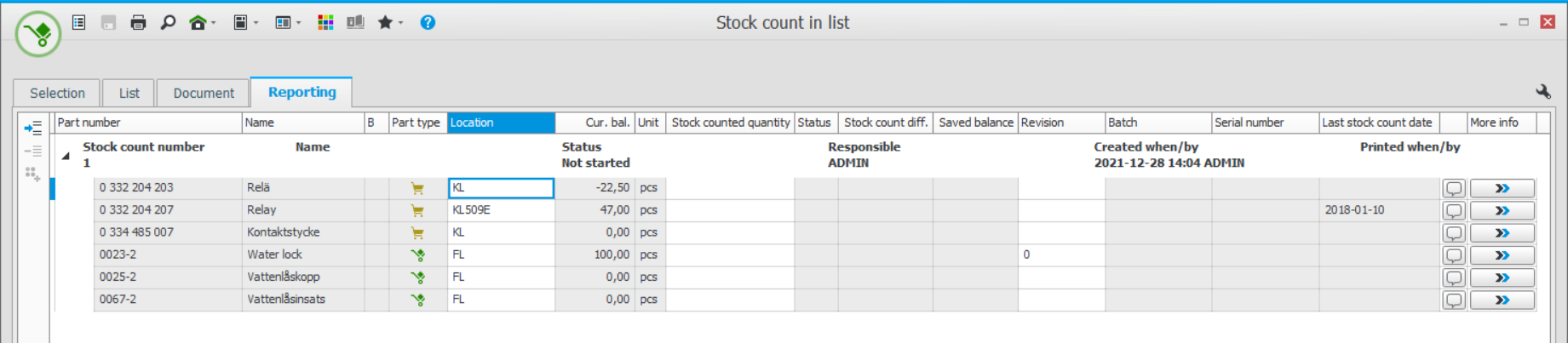
Task: Click comment icon for part 0 332 204 207
Action: click(x=1453, y=210)
